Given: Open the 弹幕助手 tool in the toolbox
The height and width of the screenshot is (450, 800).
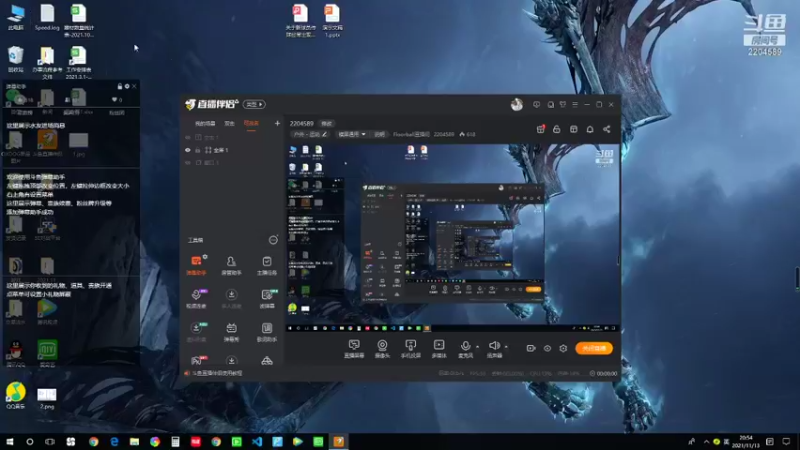Looking at the screenshot, I should pos(196,265).
